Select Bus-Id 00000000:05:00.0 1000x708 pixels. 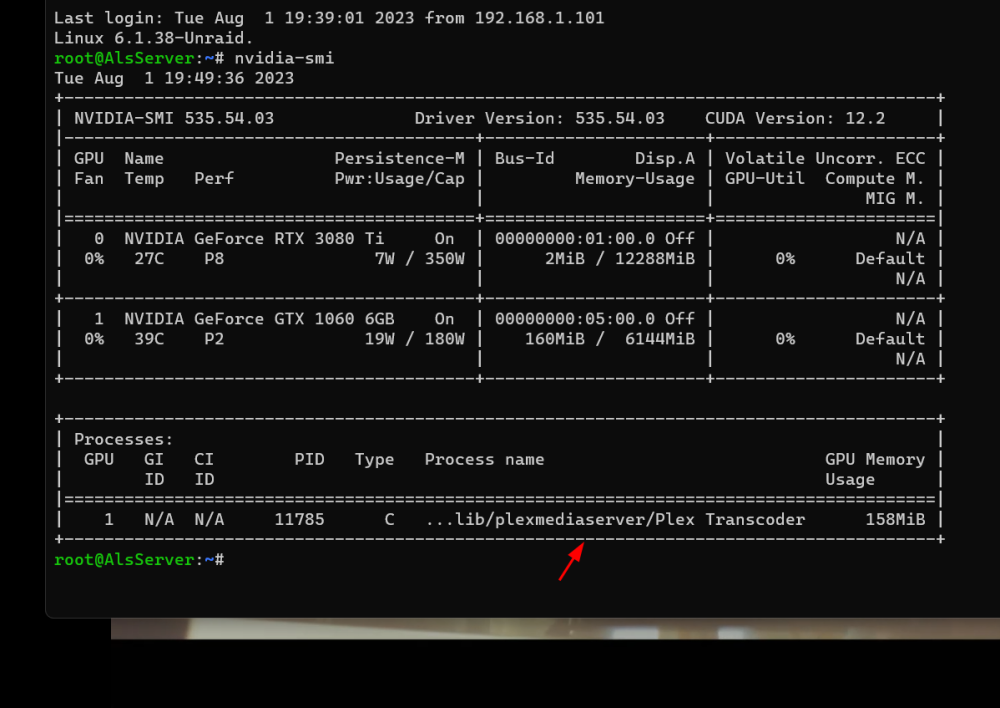pyautogui.click(x=575, y=318)
